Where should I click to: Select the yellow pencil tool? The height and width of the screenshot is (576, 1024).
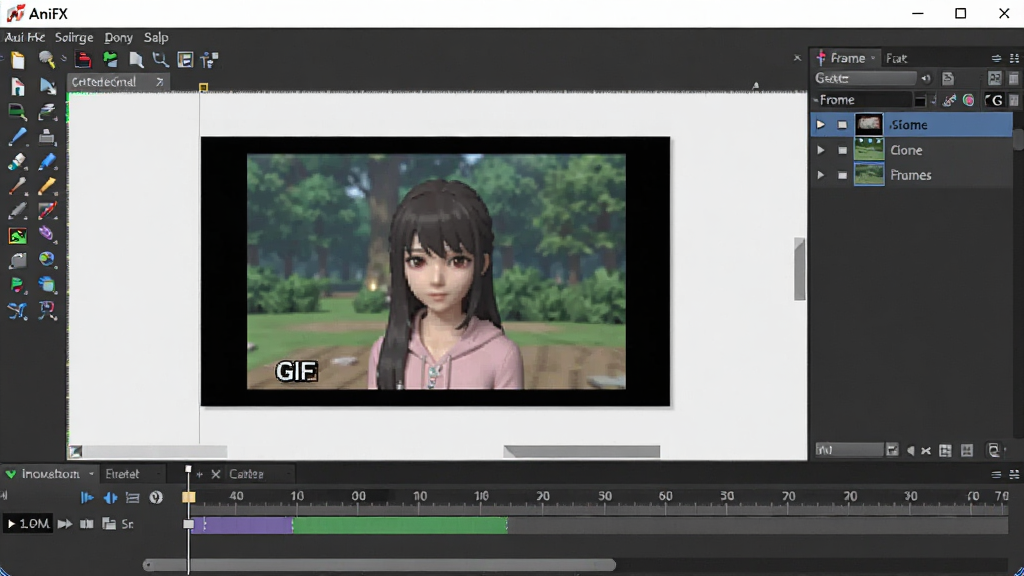click(x=47, y=186)
